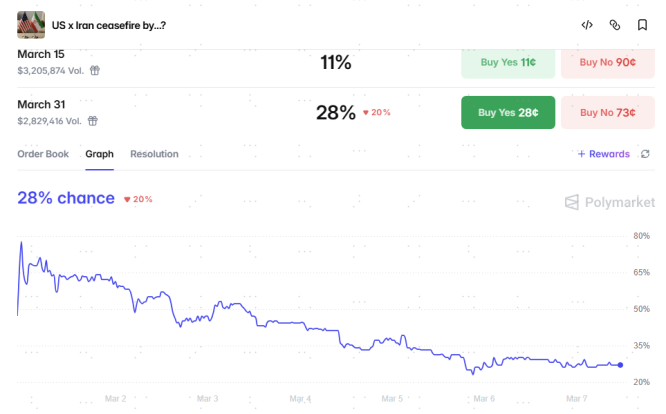Click gift icon beside March 15 volume
Screen dimensions: 666x414
[95, 71]
